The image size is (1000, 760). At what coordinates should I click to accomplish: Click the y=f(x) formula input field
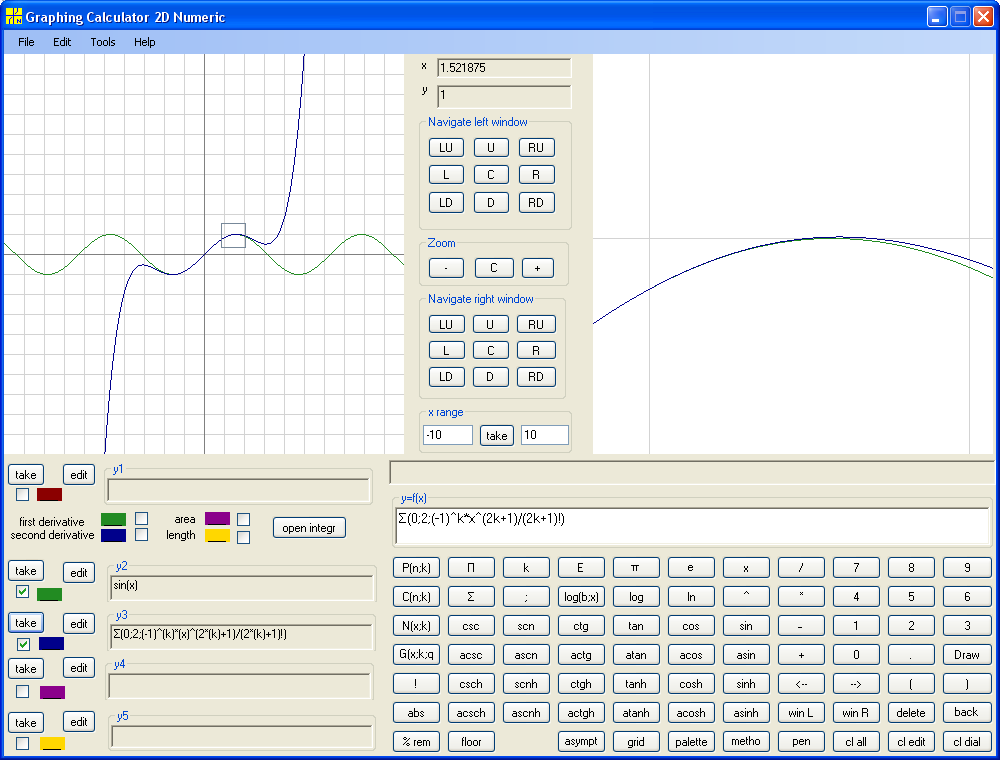[693, 527]
